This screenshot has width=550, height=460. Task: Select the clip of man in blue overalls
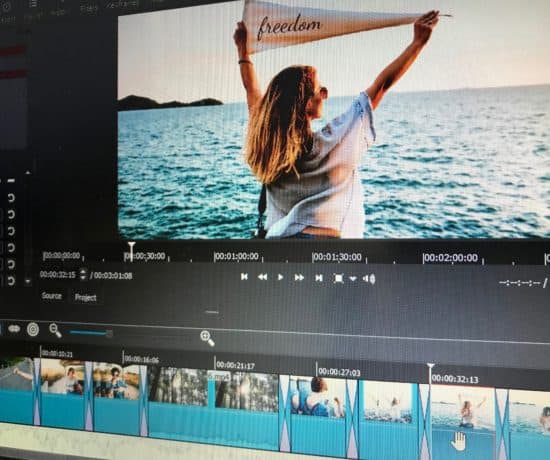click(x=317, y=416)
